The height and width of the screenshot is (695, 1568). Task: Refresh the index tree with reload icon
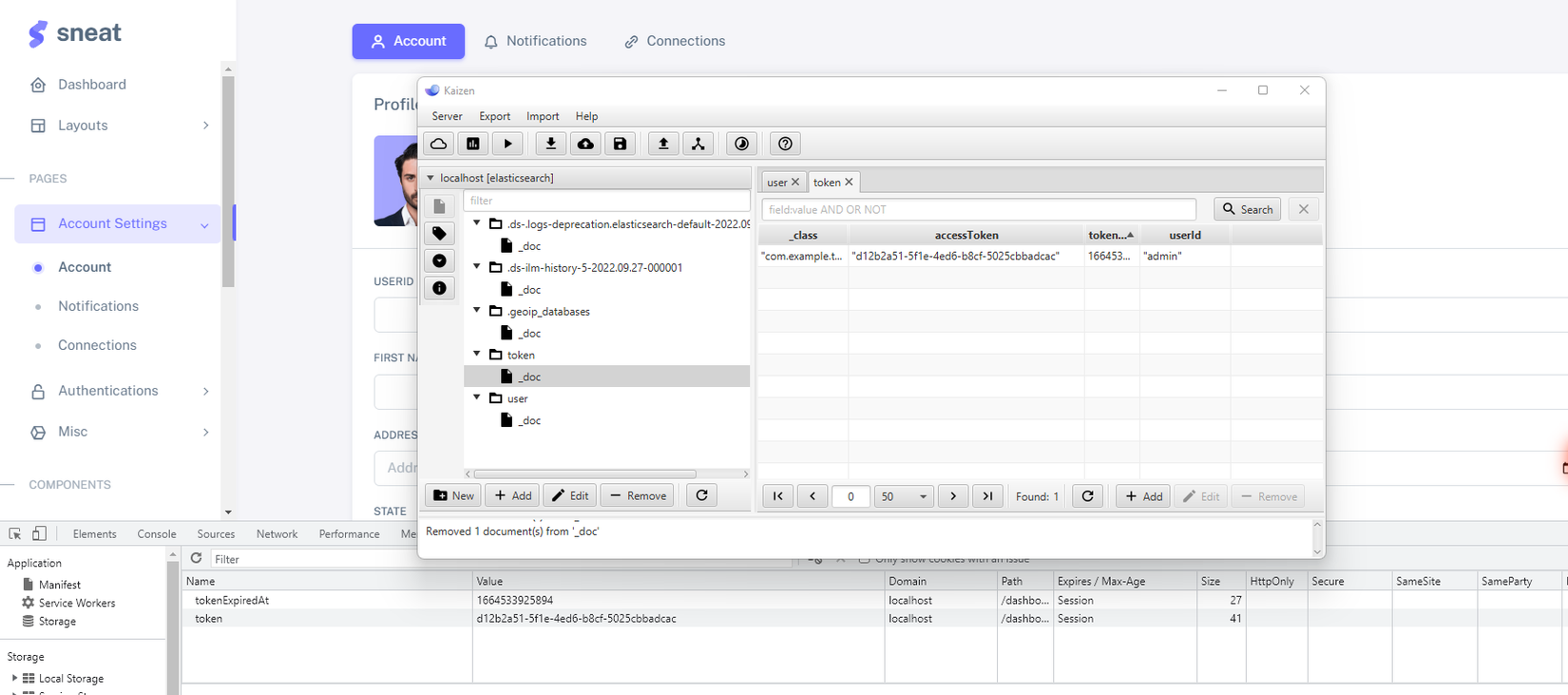coord(701,495)
